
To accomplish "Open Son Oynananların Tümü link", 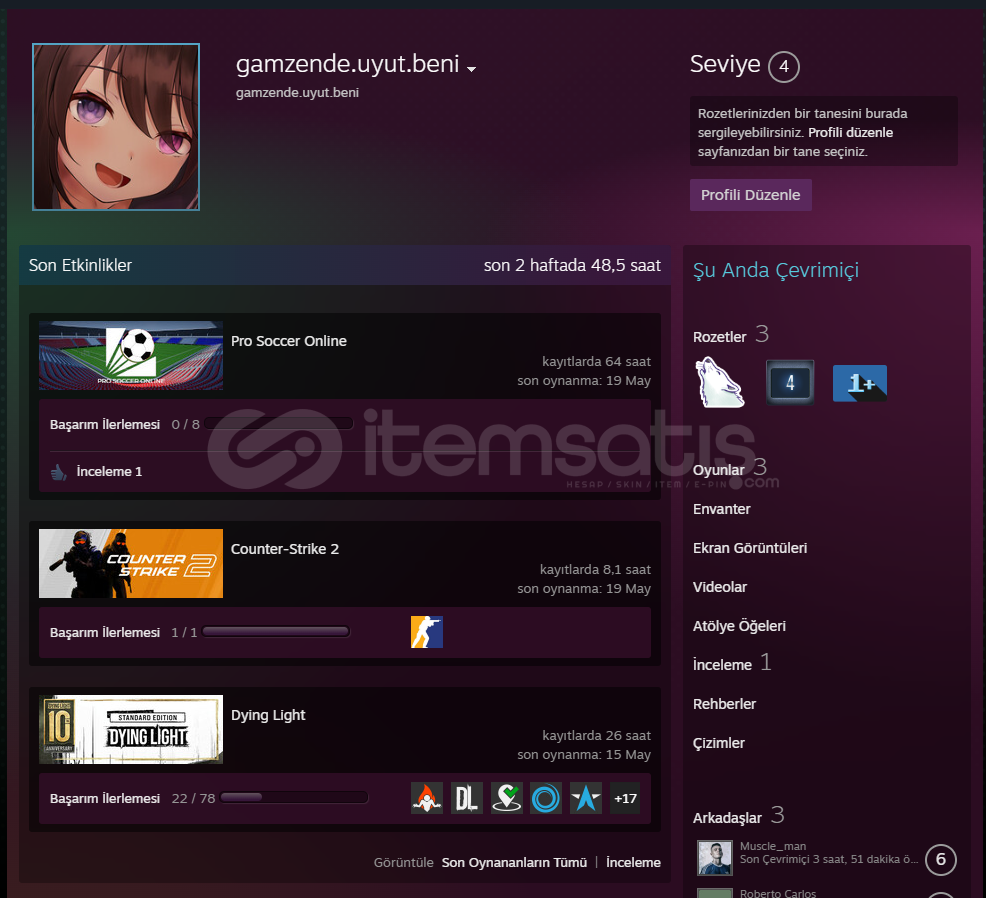I will pyautogui.click(x=514, y=862).
